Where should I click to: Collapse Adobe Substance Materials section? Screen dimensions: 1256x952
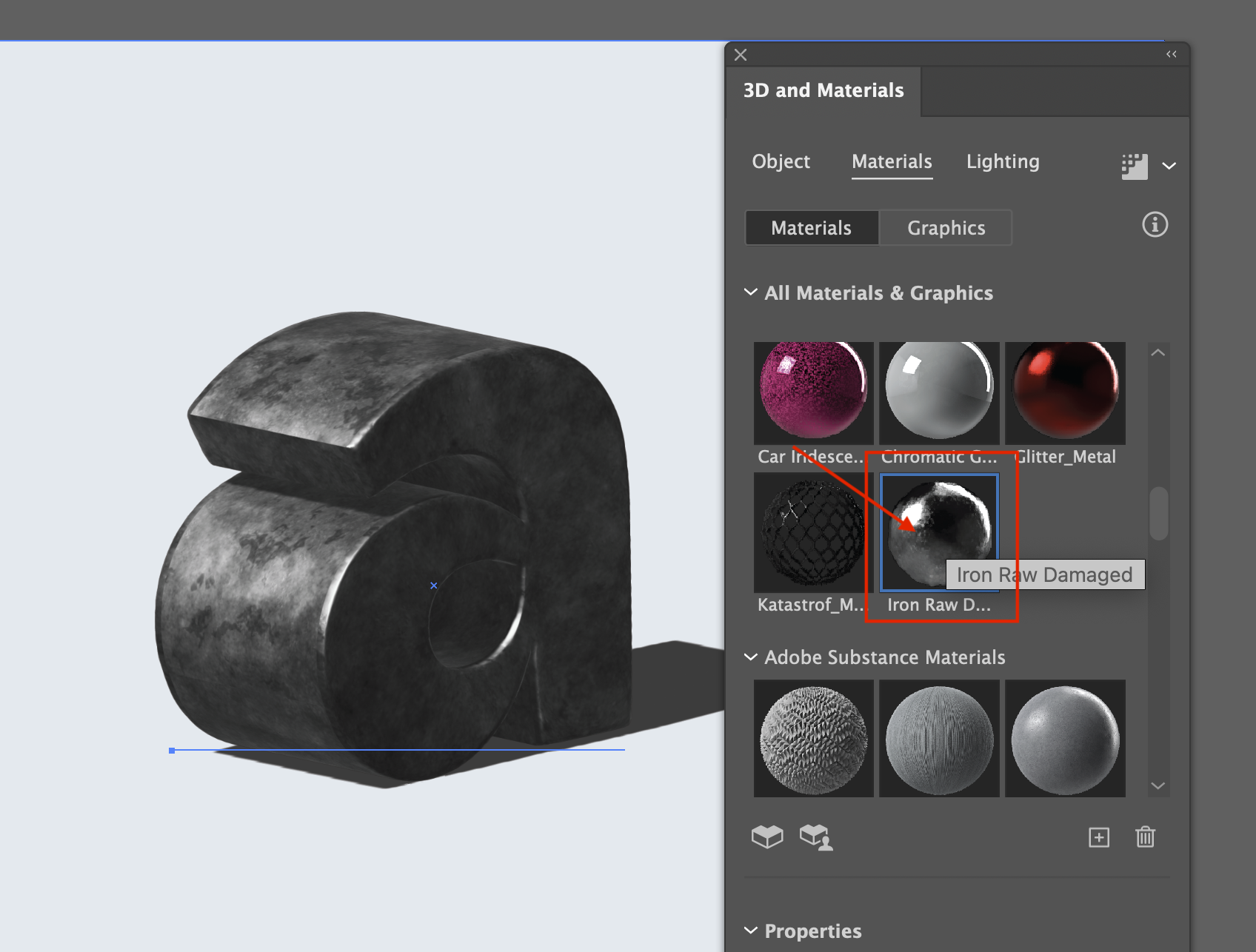tap(750, 657)
